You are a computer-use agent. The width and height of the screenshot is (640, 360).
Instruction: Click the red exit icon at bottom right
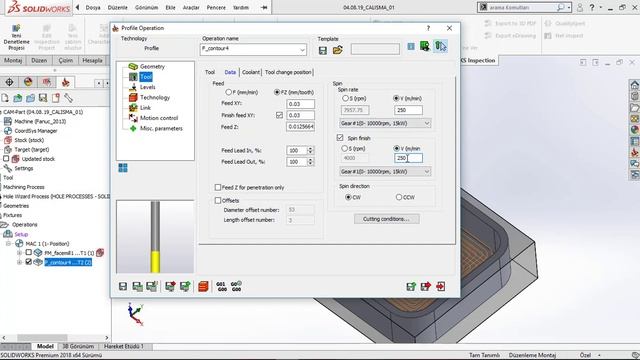(x=440, y=287)
